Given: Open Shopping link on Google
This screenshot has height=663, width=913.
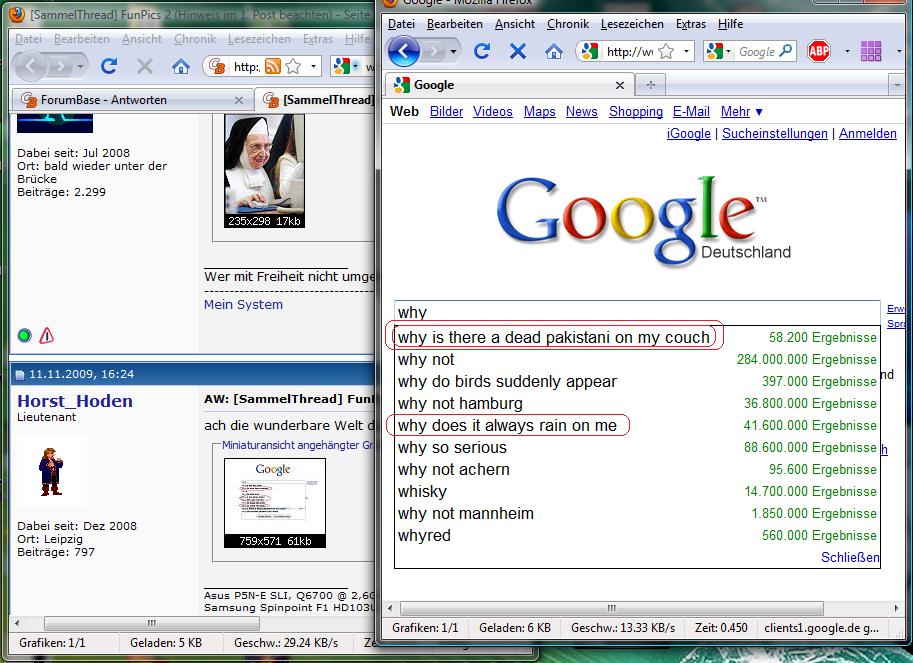Looking at the screenshot, I should [636, 111].
